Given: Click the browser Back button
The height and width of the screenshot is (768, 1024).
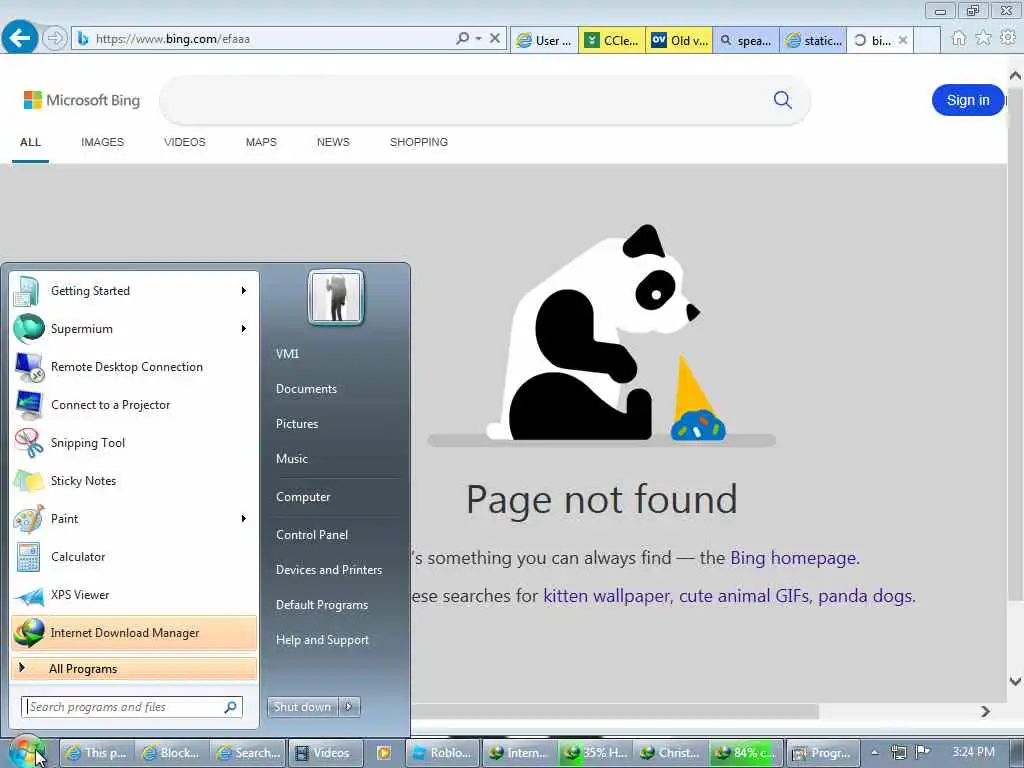Looking at the screenshot, I should click(20, 38).
